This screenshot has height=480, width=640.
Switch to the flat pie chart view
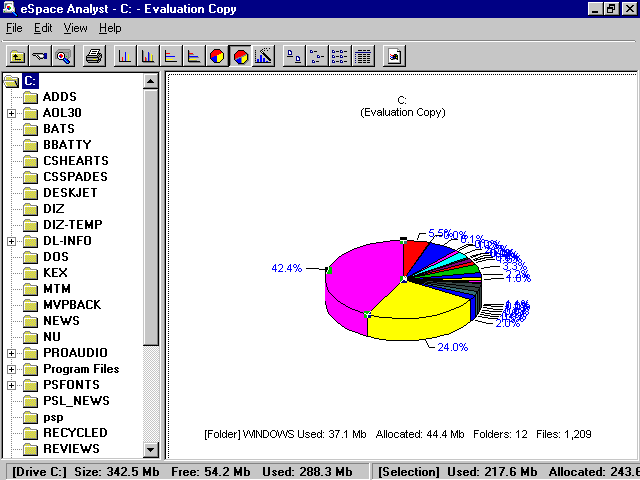click(217, 56)
